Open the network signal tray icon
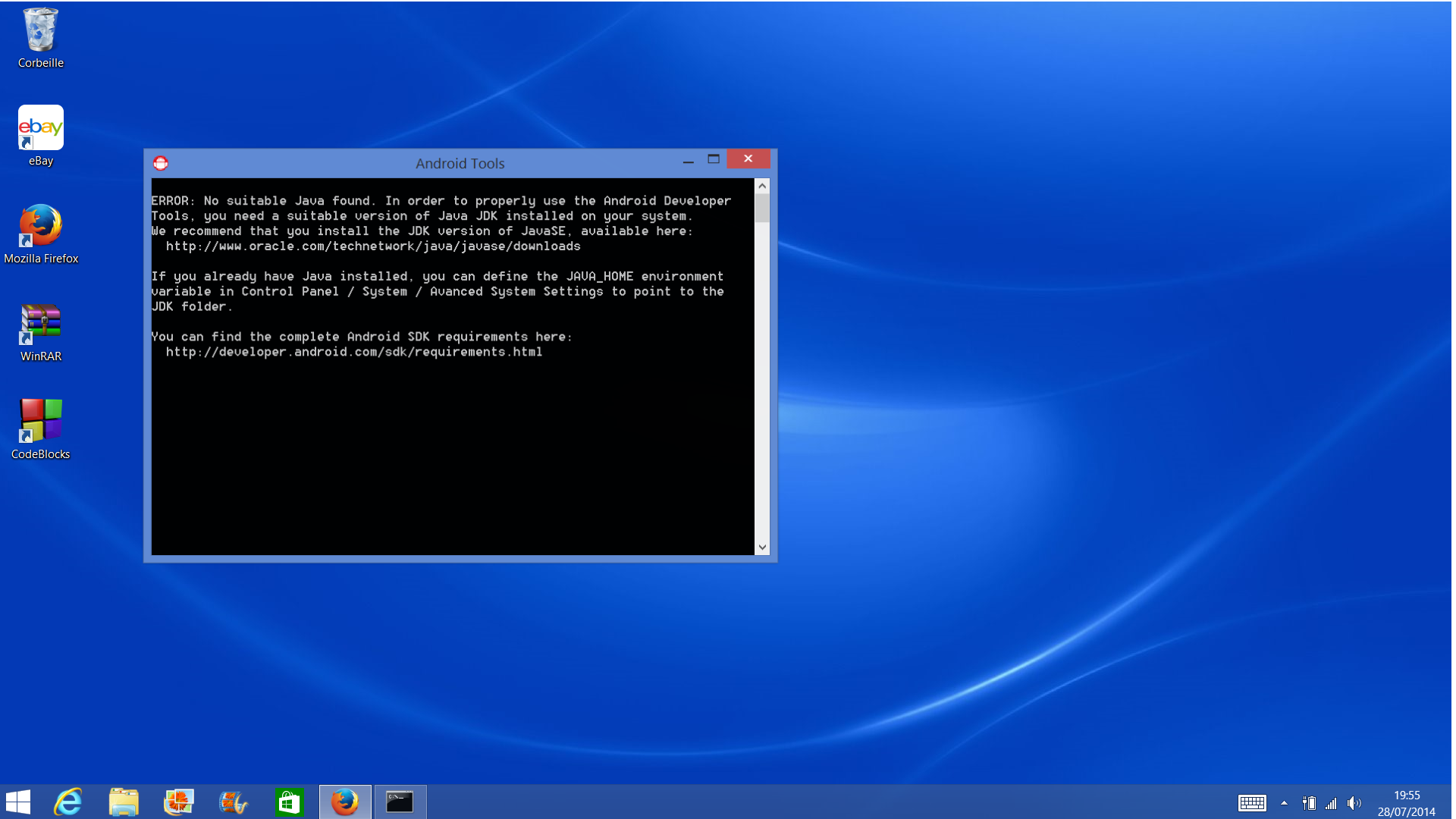 (x=1332, y=803)
